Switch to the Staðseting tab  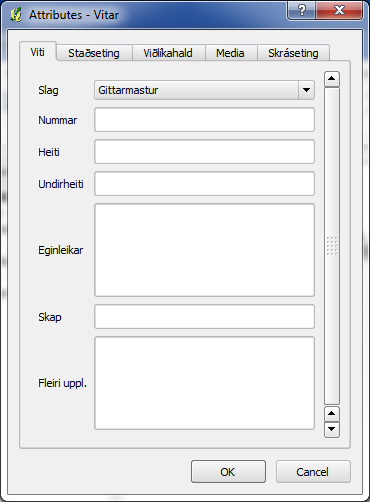94,53
